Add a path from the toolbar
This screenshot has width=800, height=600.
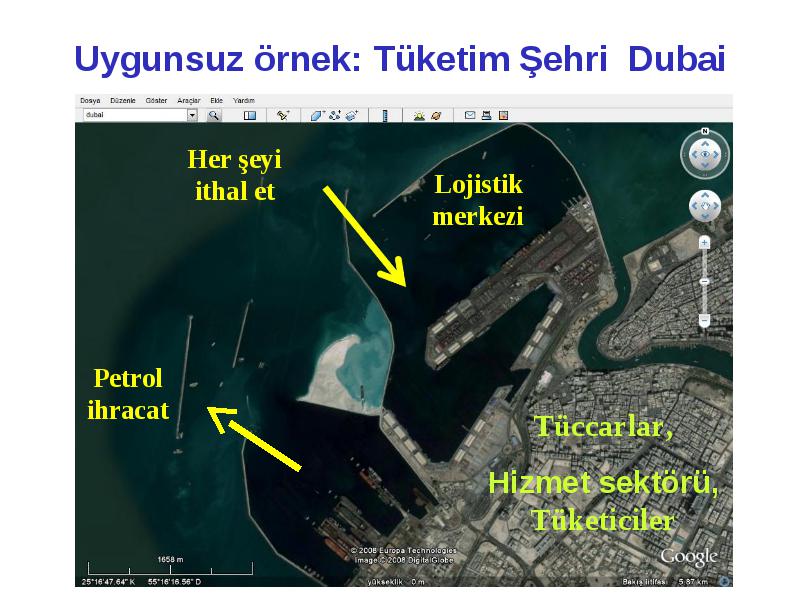point(335,115)
